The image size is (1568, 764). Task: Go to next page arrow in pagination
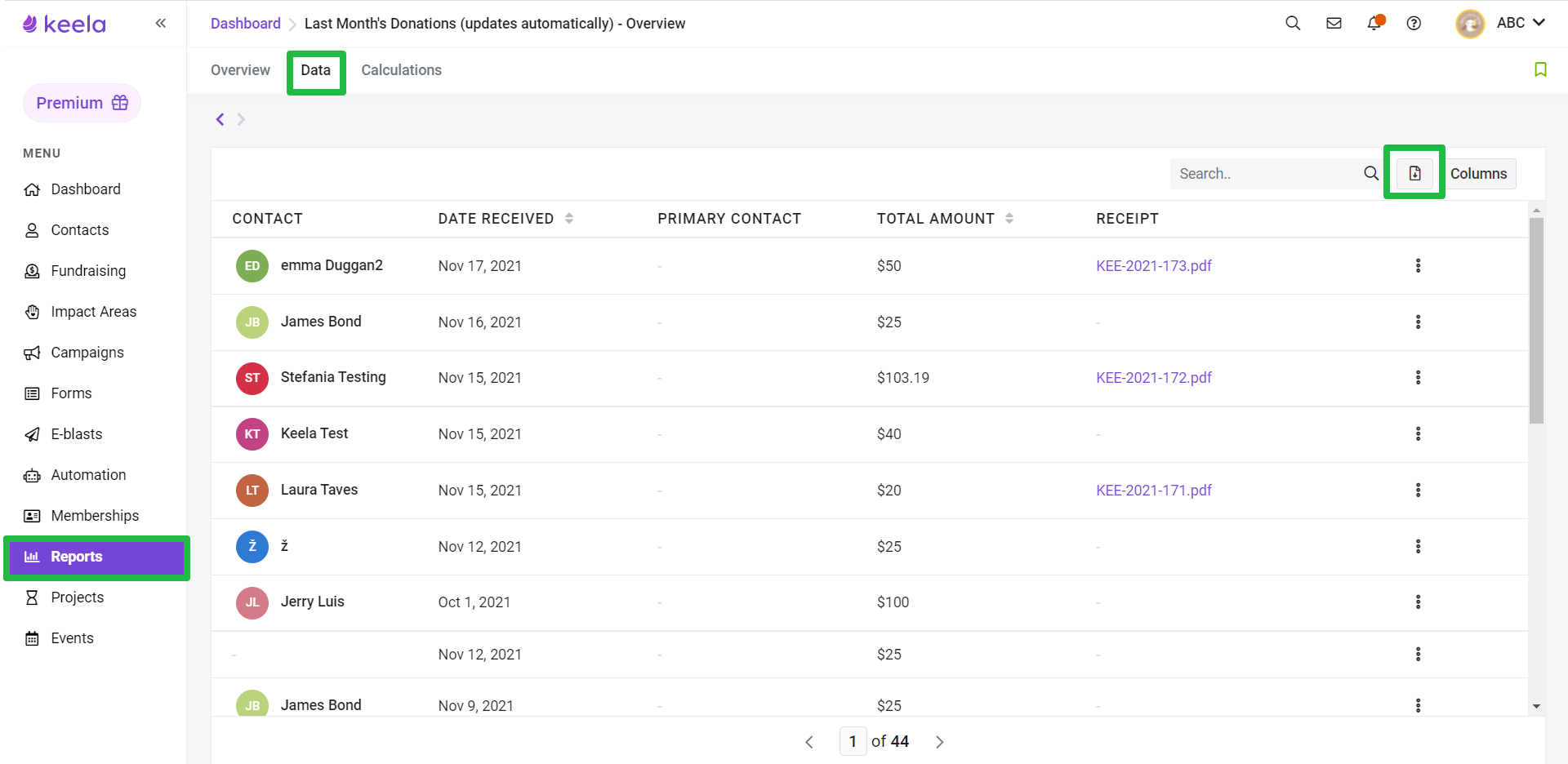939,742
